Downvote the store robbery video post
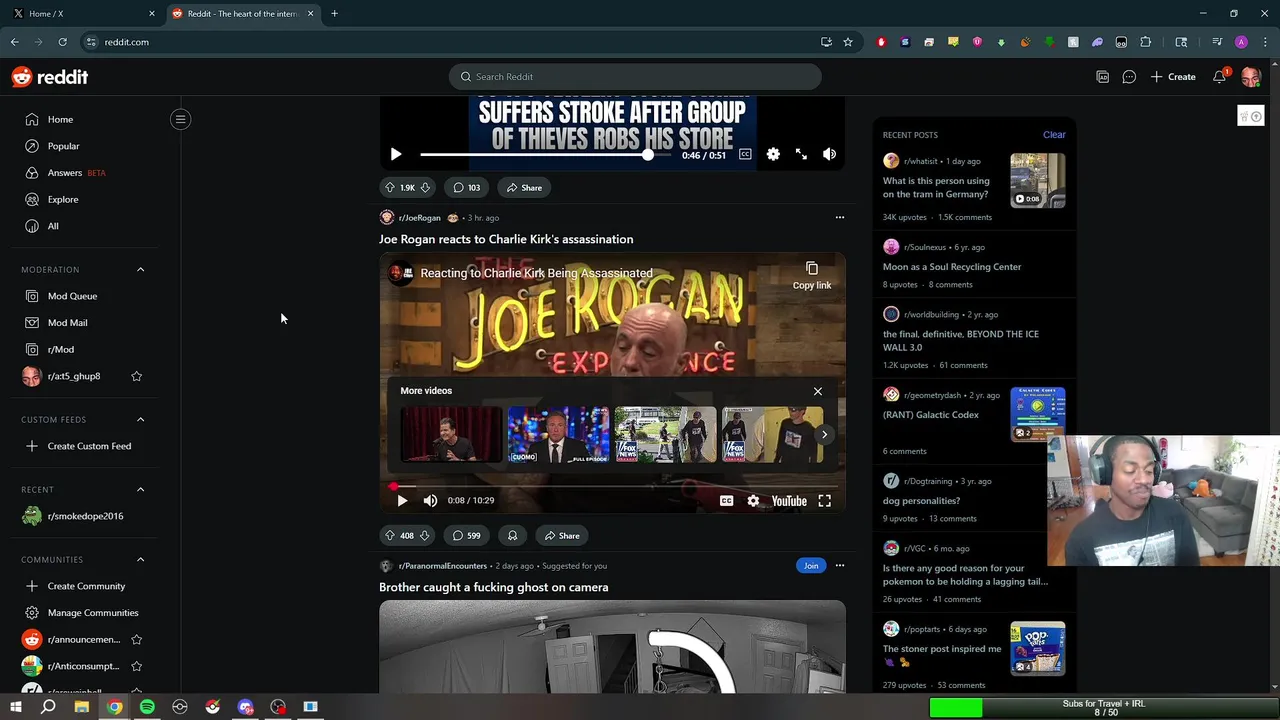 pos(425,187)
